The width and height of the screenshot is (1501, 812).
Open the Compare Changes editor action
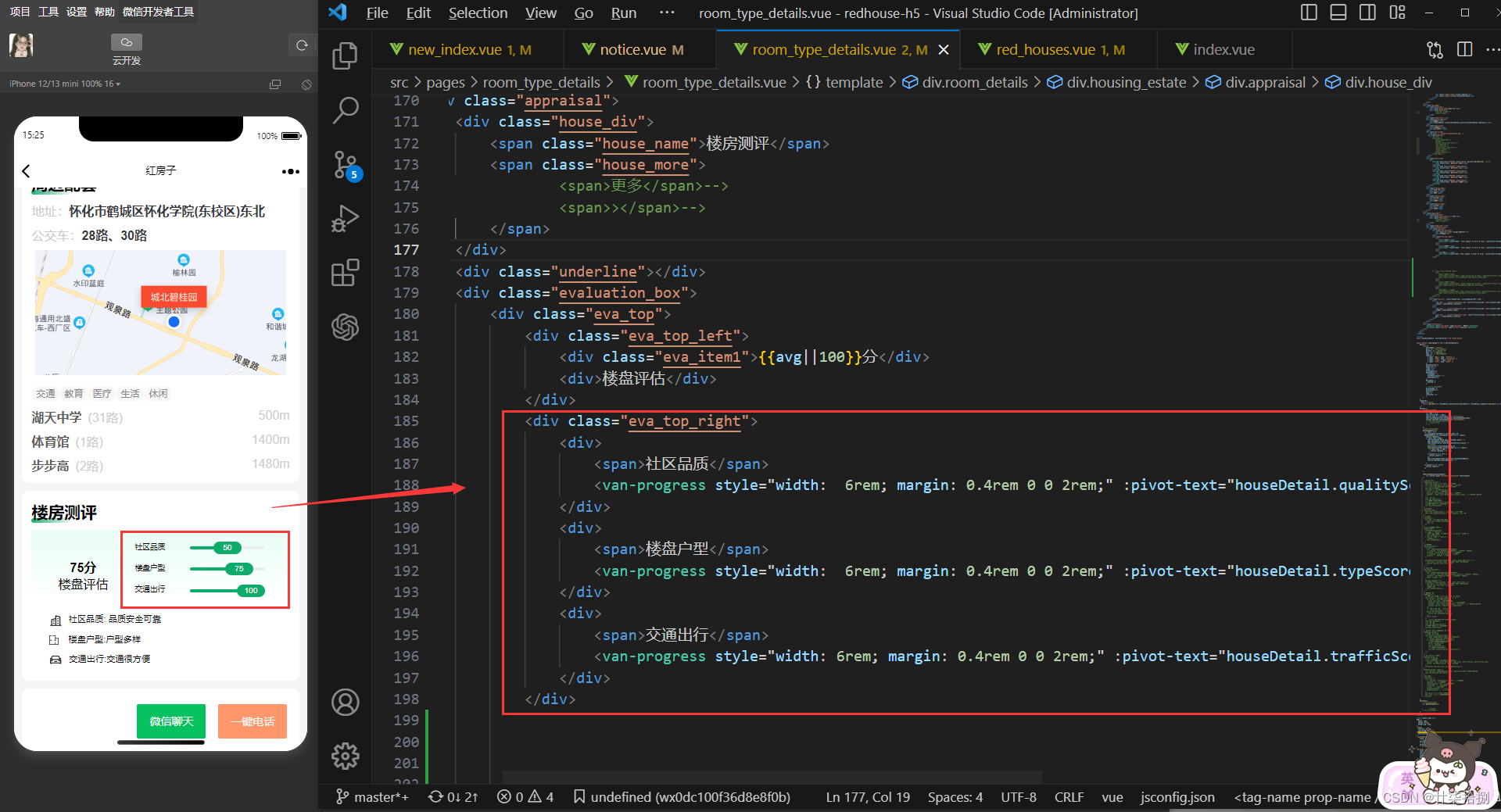(1435, 49)
